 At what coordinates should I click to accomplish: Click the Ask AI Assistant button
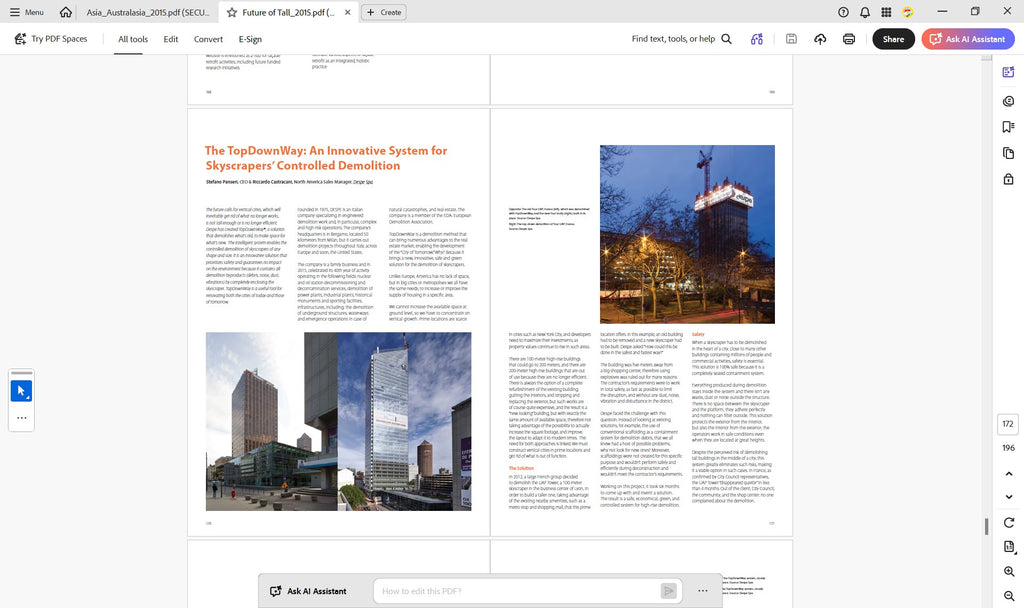[x=968, y=39]
